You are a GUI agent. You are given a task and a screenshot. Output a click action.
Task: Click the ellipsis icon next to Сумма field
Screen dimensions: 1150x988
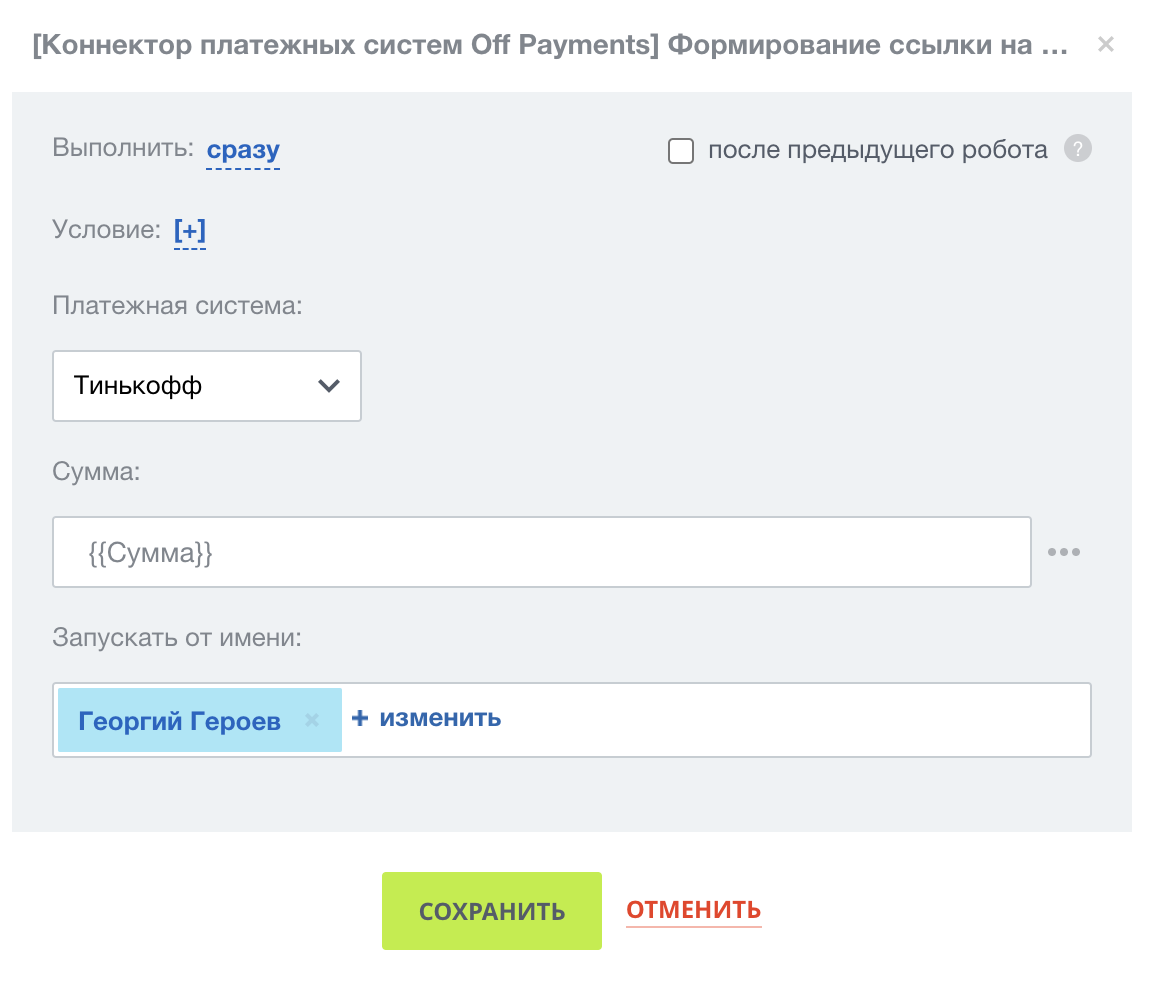coord(1063,551)
